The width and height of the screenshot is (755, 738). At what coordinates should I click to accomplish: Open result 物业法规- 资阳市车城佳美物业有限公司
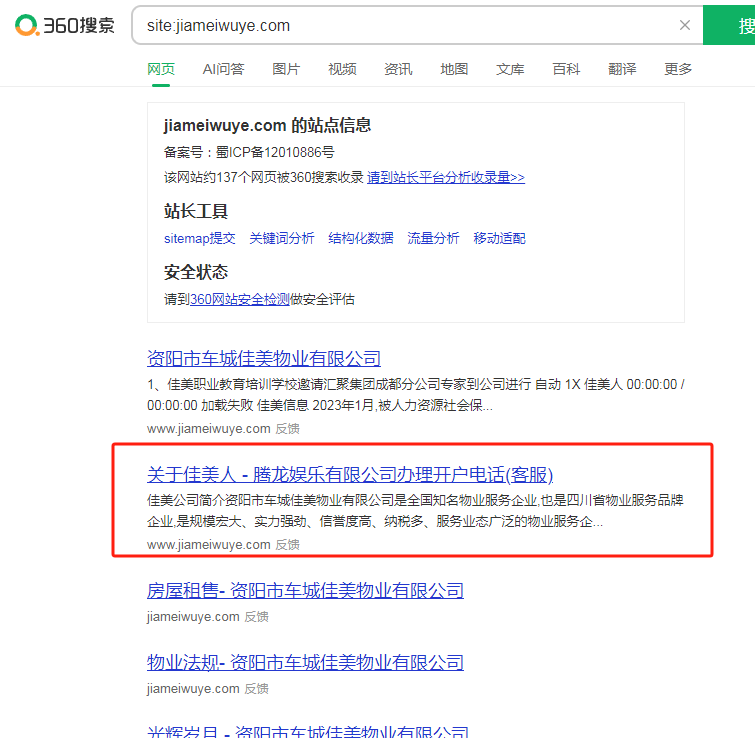pos(305,663)
